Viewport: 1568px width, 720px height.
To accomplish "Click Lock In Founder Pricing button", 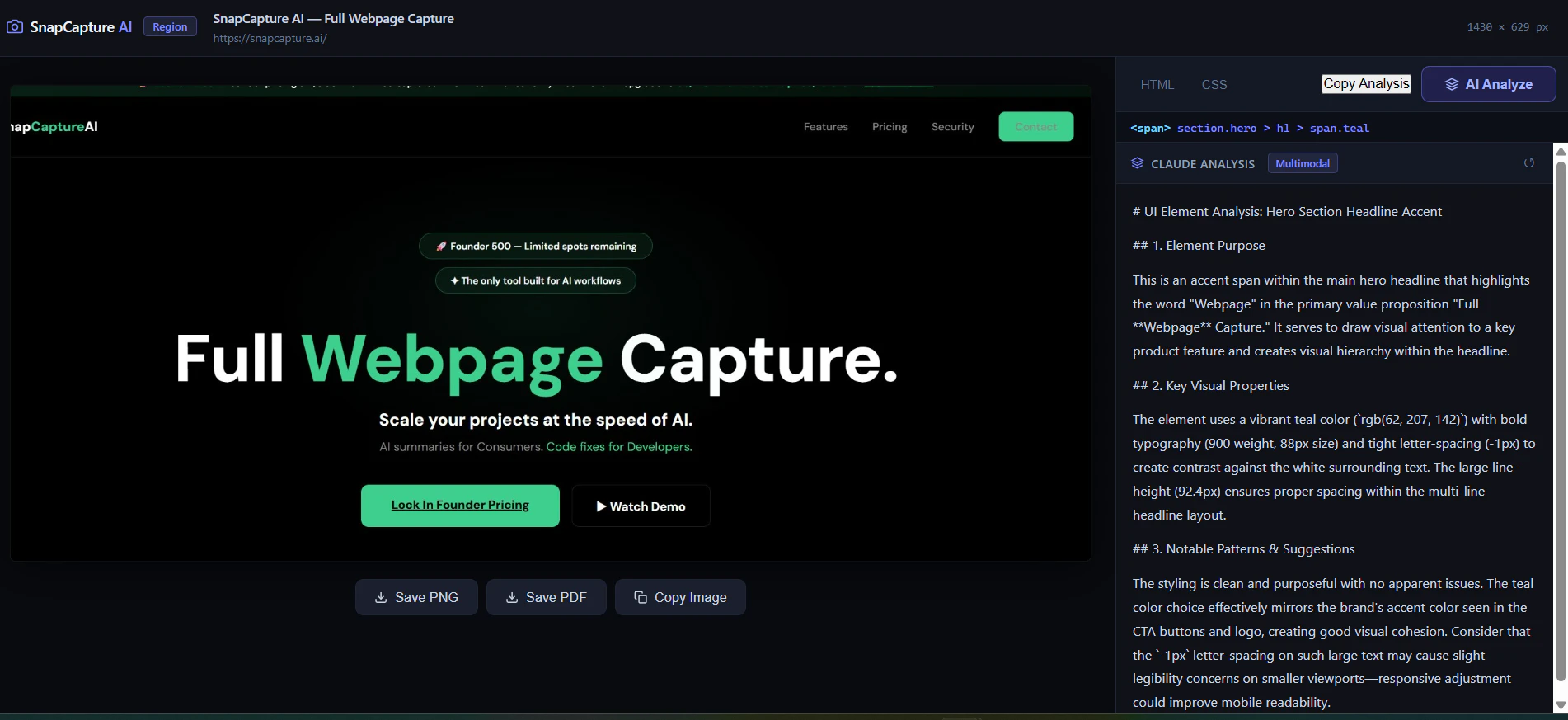I will pyautogui.click(x=460, y=506).
